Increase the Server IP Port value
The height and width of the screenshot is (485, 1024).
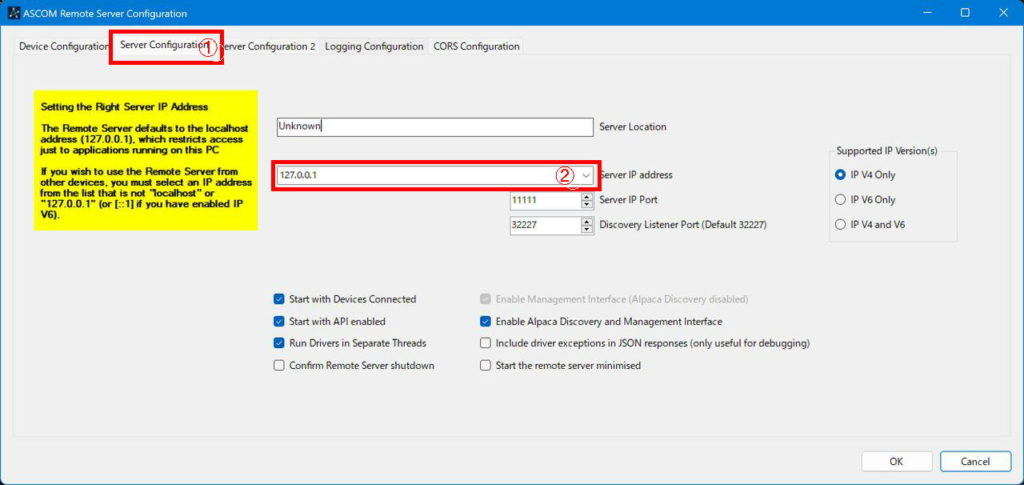tap(587, 196)
